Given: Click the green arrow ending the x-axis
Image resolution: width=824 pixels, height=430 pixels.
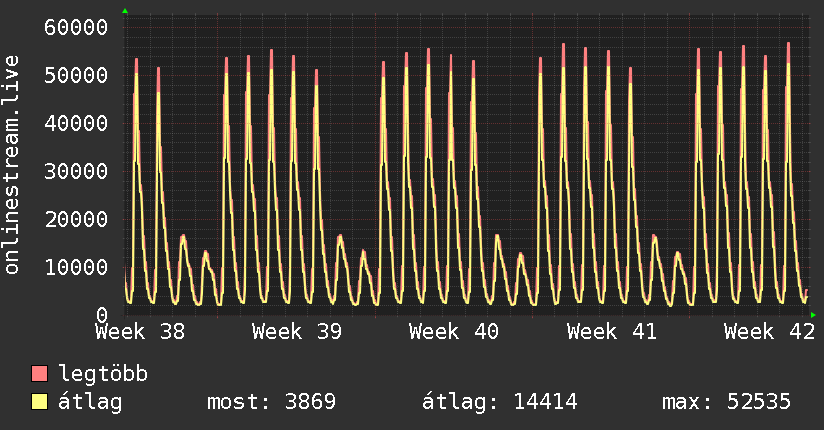Looking at the screenshot, I should tap(813, 315).
